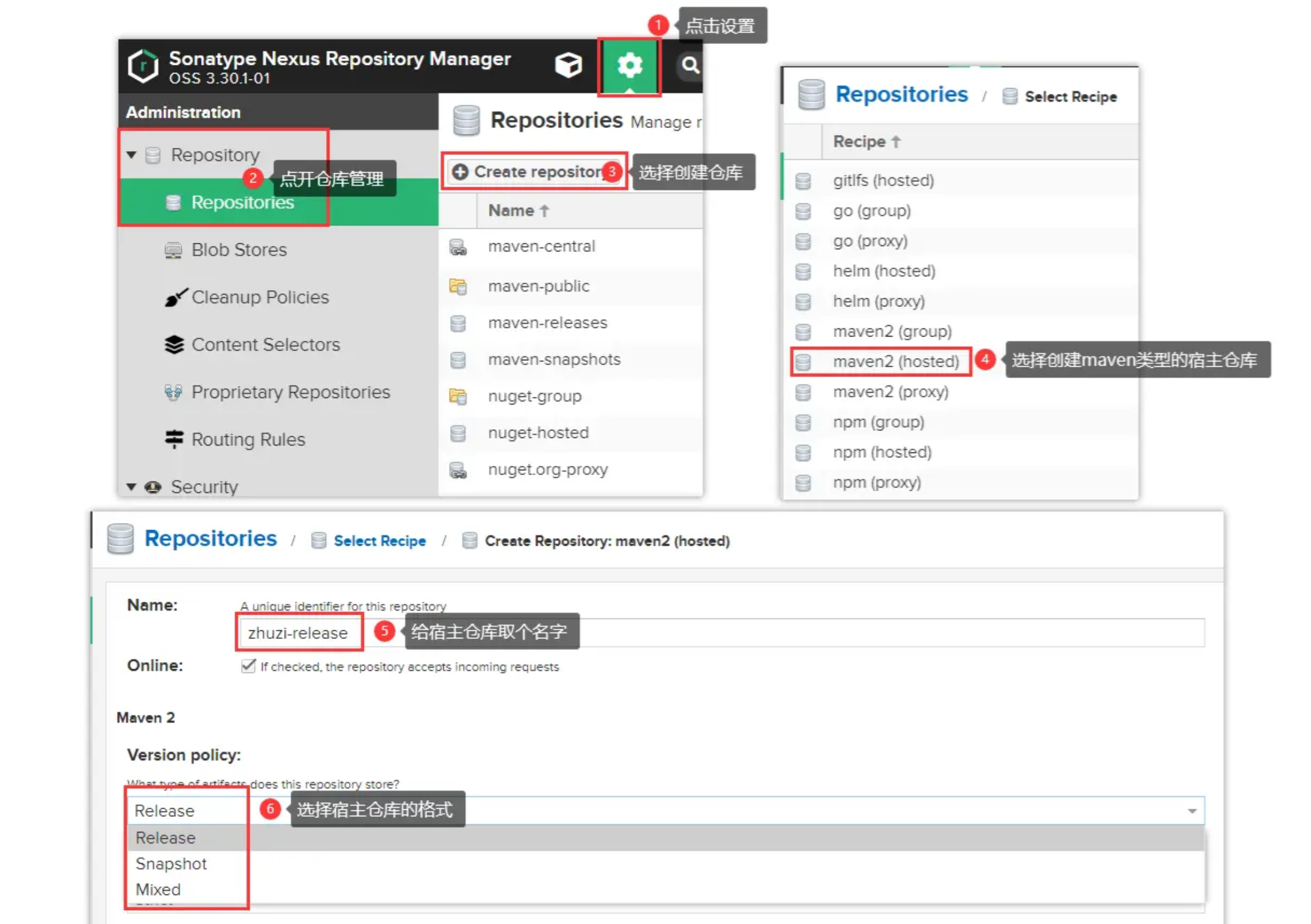
Task: Click Repositories breadcrumb in Create Repository panel
Action: click(x=210, y=539)
